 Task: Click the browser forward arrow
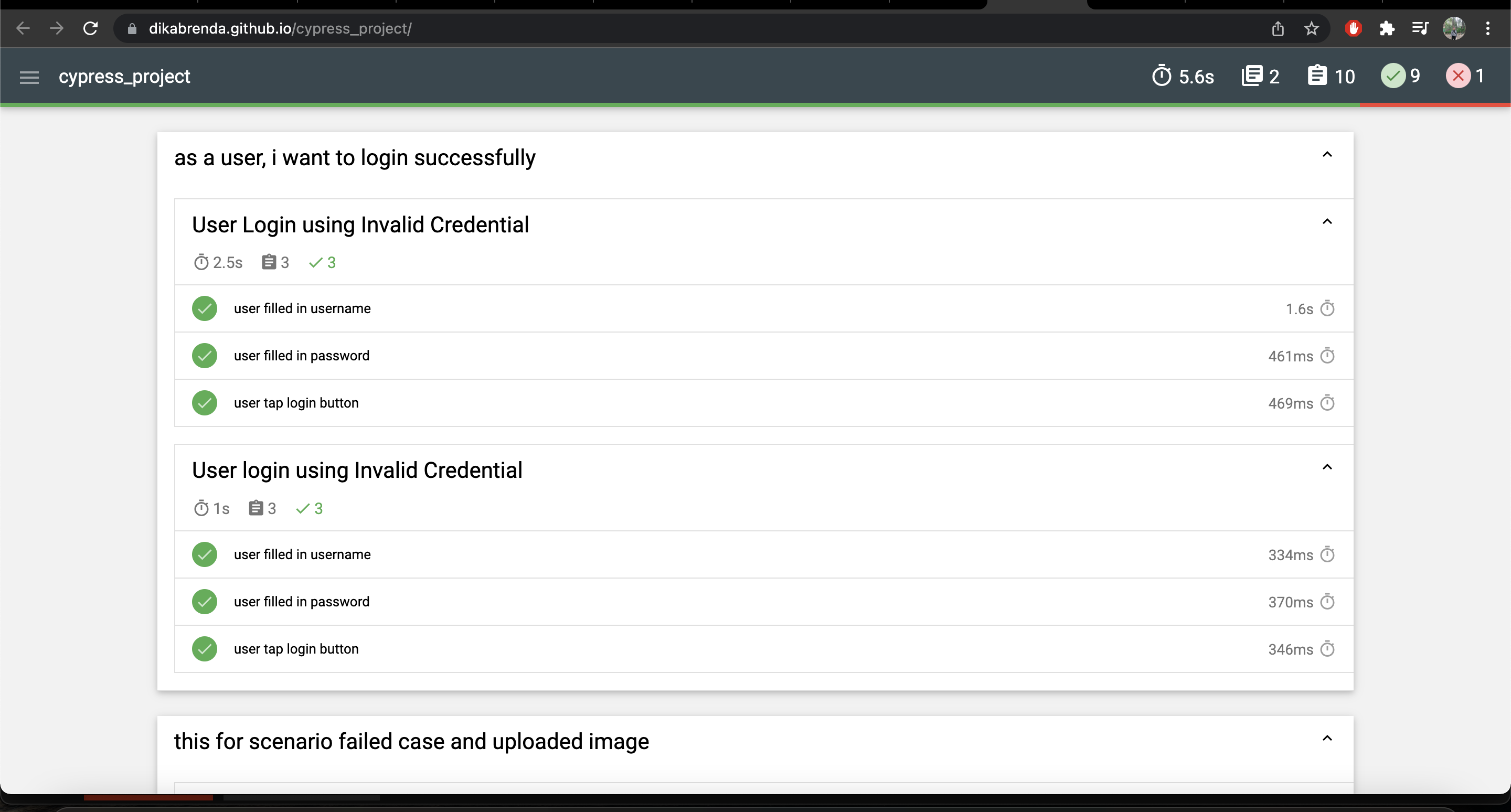[x=56, y=28]
